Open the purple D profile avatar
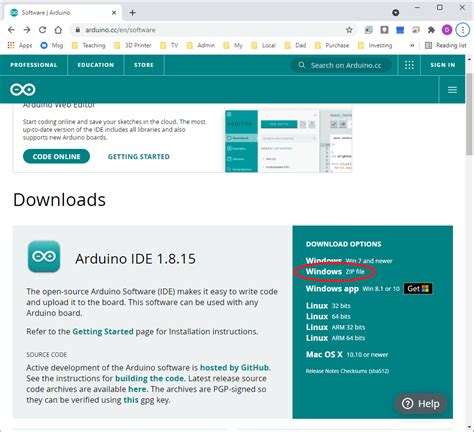Screen dimensions: 474x432 point(447,30)
